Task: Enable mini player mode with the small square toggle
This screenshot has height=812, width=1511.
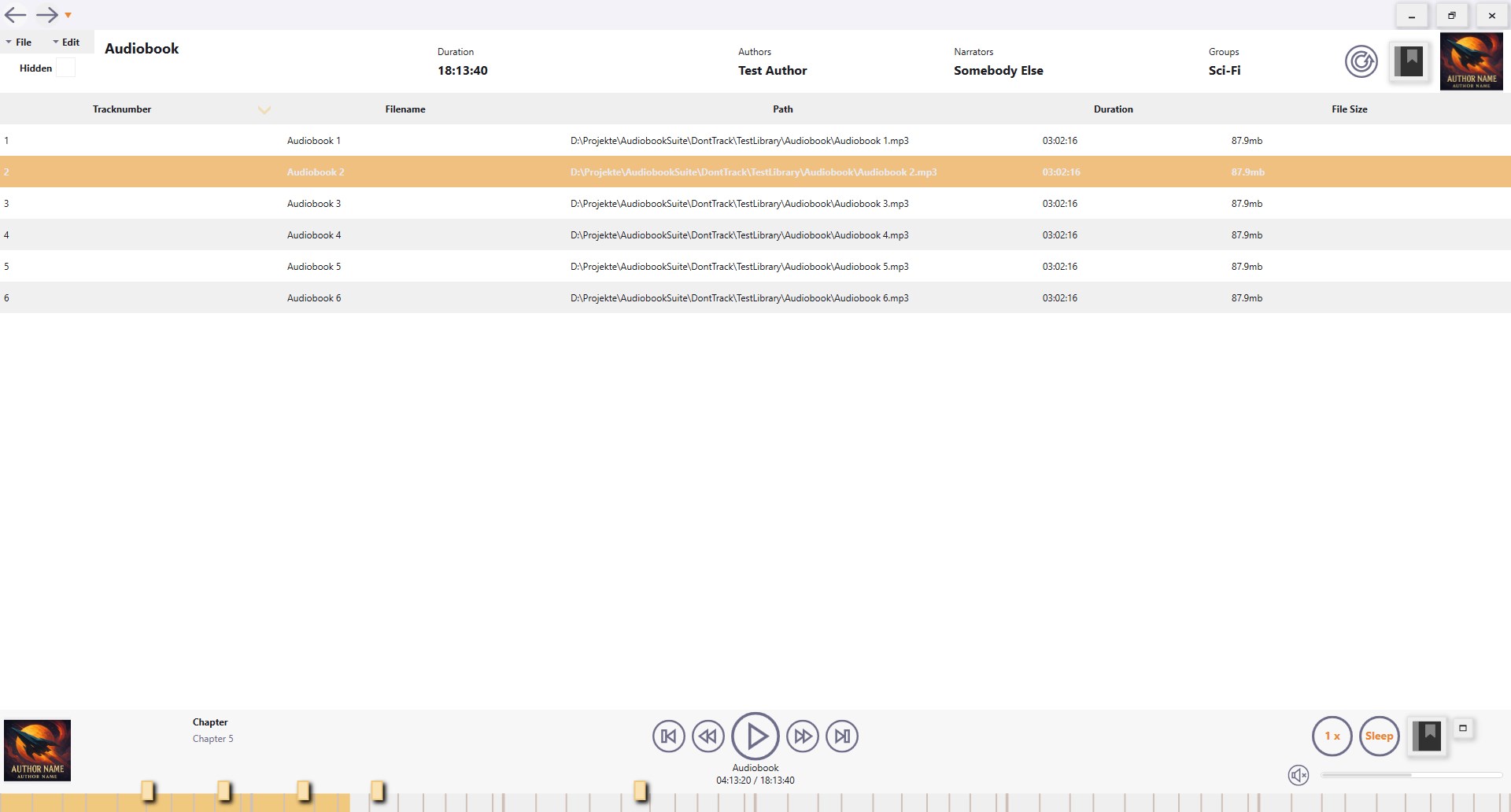Action: click(x=1464, y=729)
